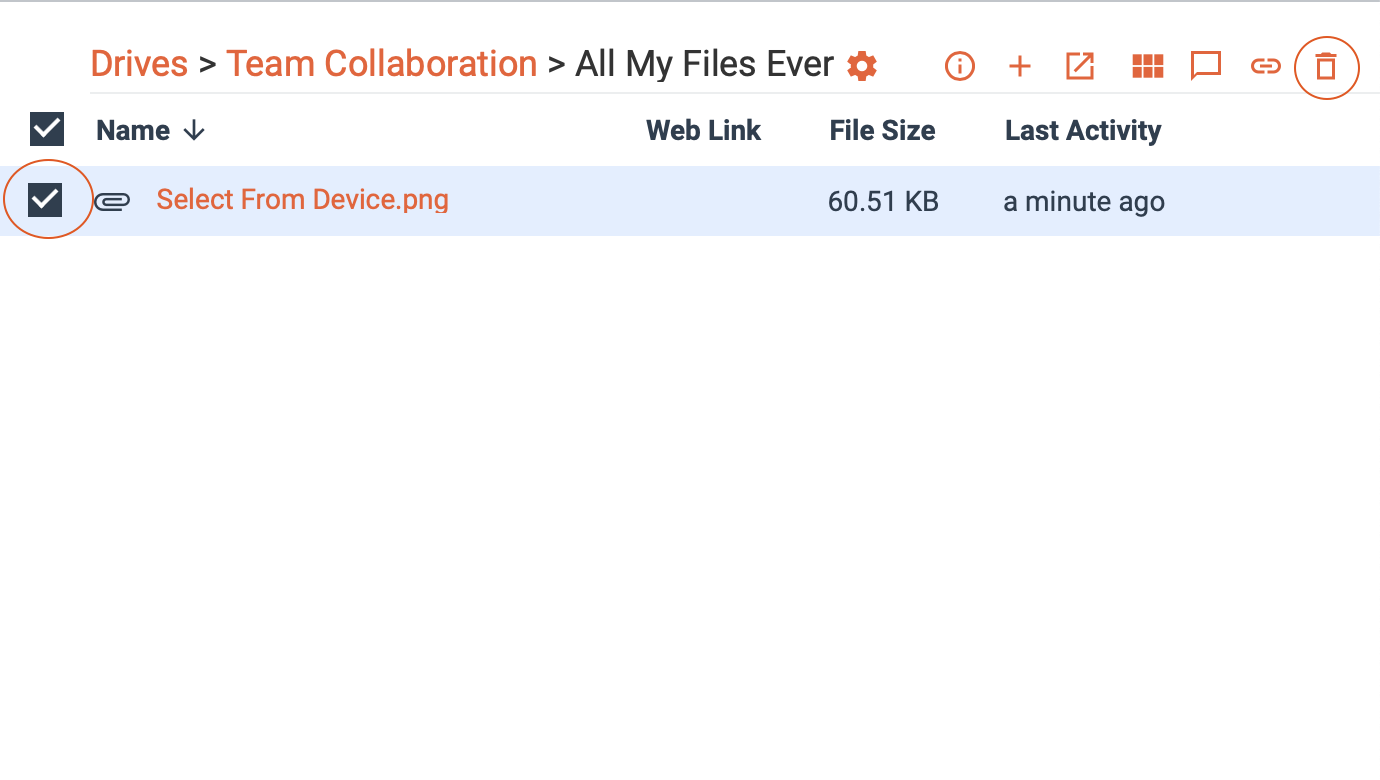The image size is (1380, 780).
Task: Open comments speech bubble icon
Action: tap(1206, 67)
